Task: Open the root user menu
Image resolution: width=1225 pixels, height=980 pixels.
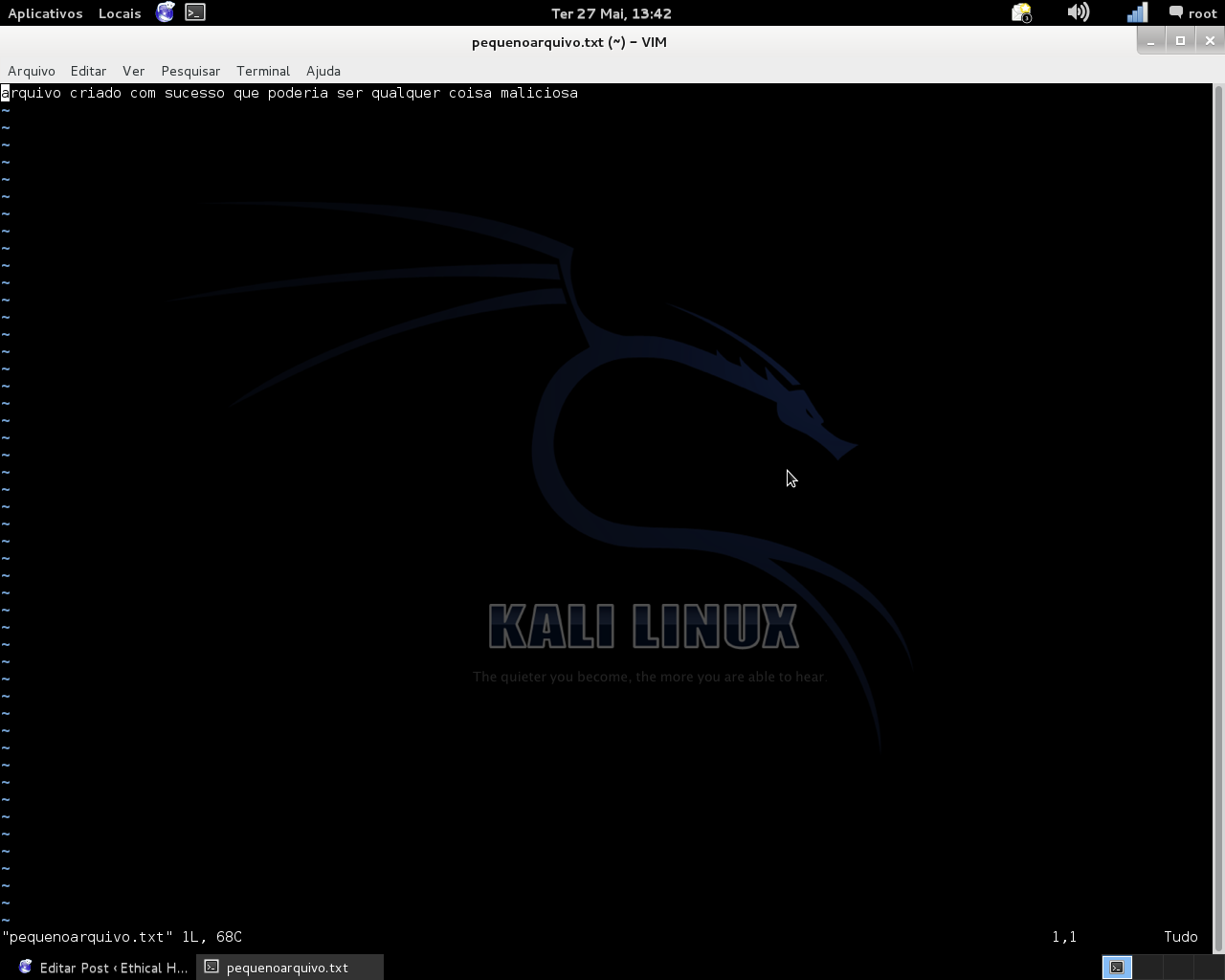Action: (x=1192, y=13)
